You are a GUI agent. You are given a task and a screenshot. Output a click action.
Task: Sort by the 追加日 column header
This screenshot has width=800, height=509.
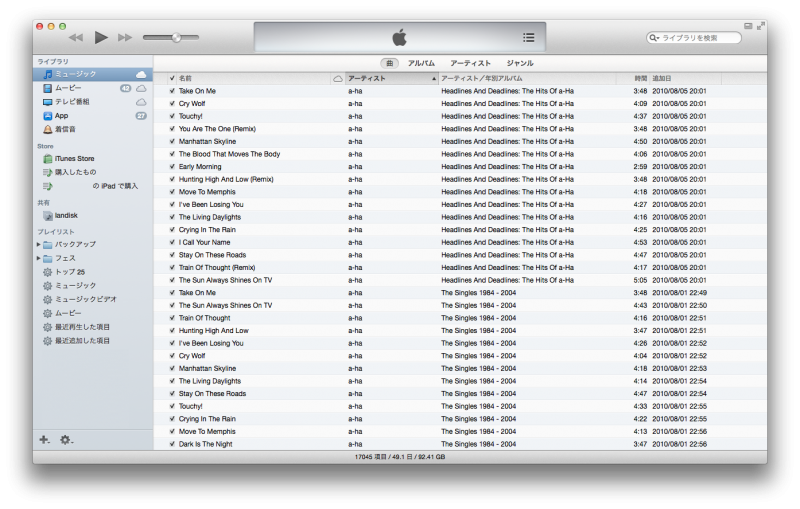click(685, 79)
